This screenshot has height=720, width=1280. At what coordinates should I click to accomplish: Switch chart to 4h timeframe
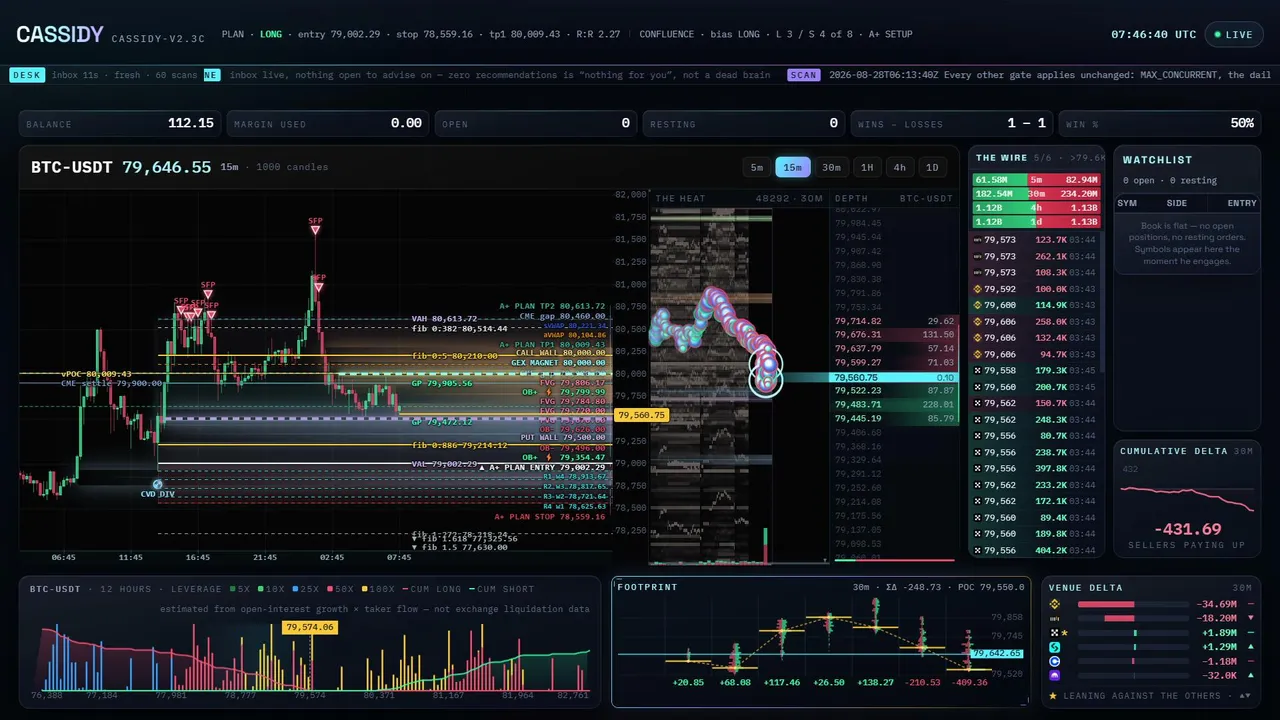pyautogui.click(x=900, y=167)
